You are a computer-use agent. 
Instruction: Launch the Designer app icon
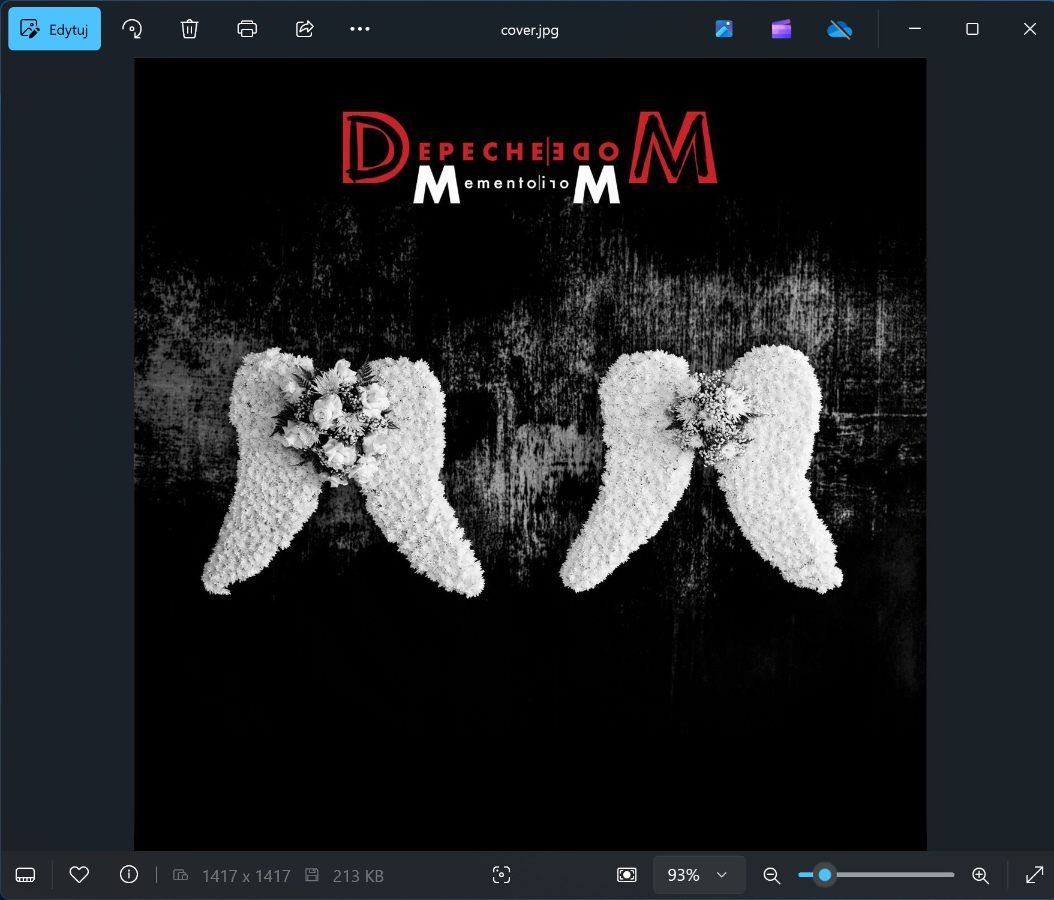tap(724, 29)
